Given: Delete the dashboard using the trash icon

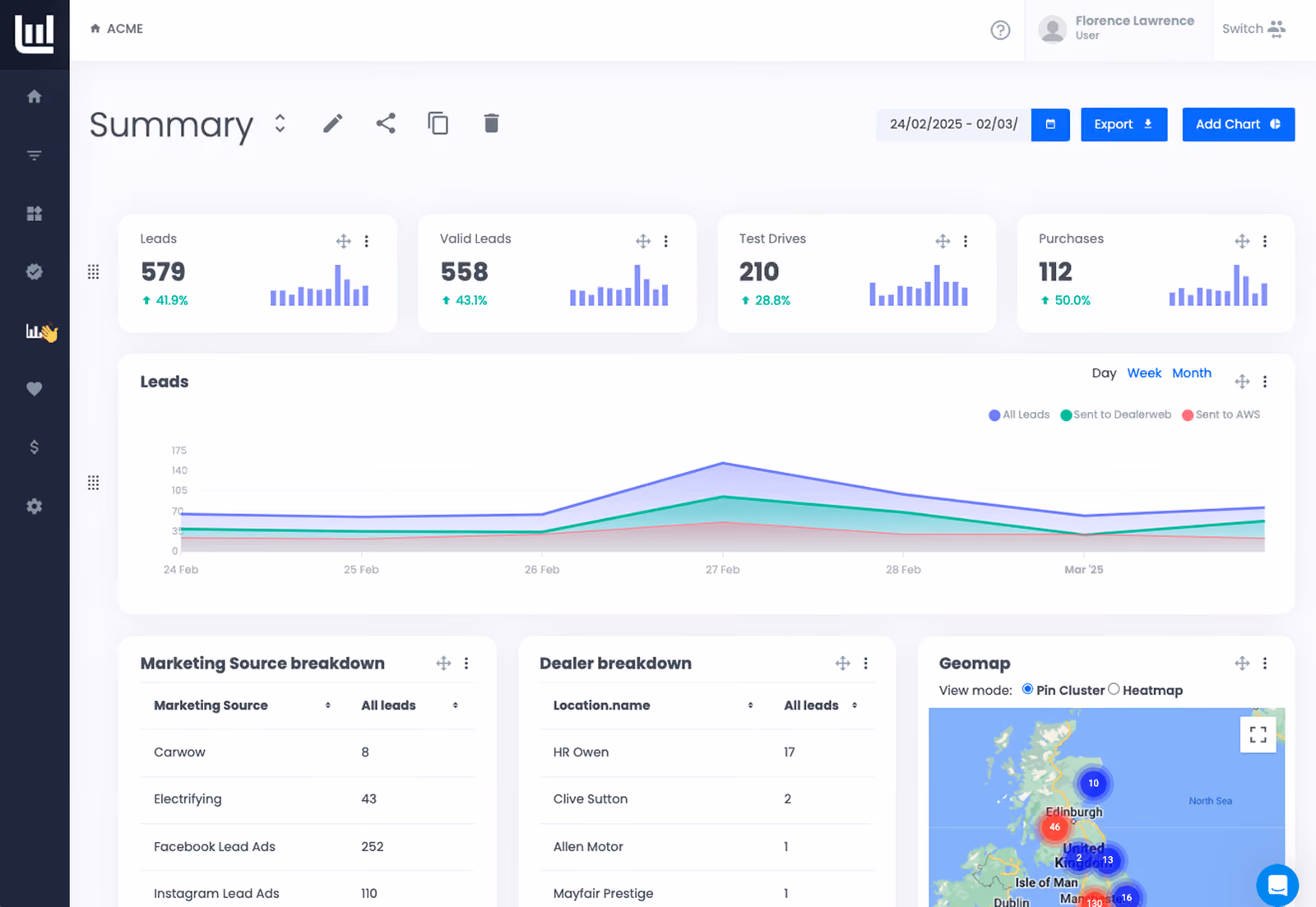Looking at the screenshot, I should (491, 123).
